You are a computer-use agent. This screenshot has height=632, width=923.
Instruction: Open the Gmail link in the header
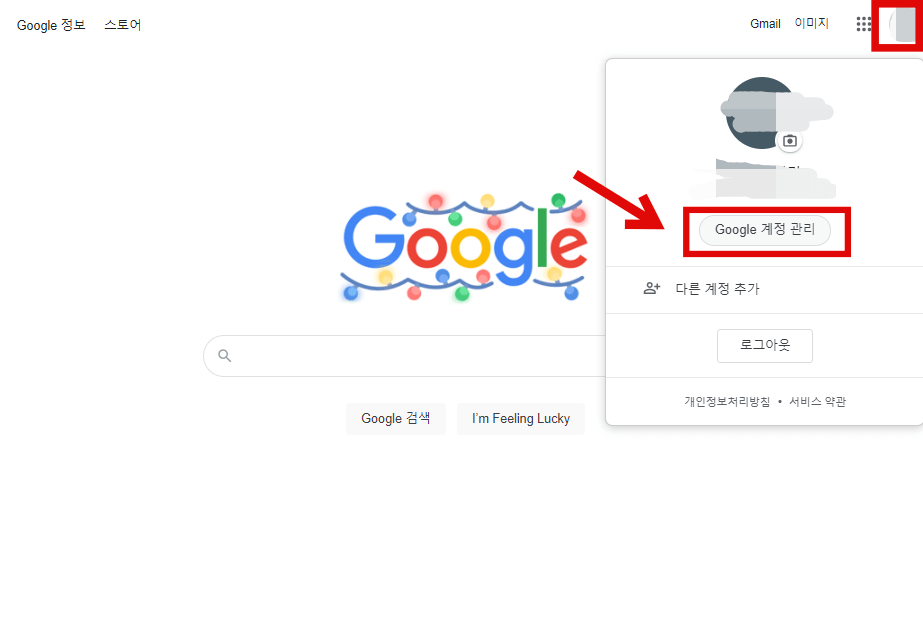point(765,24)
